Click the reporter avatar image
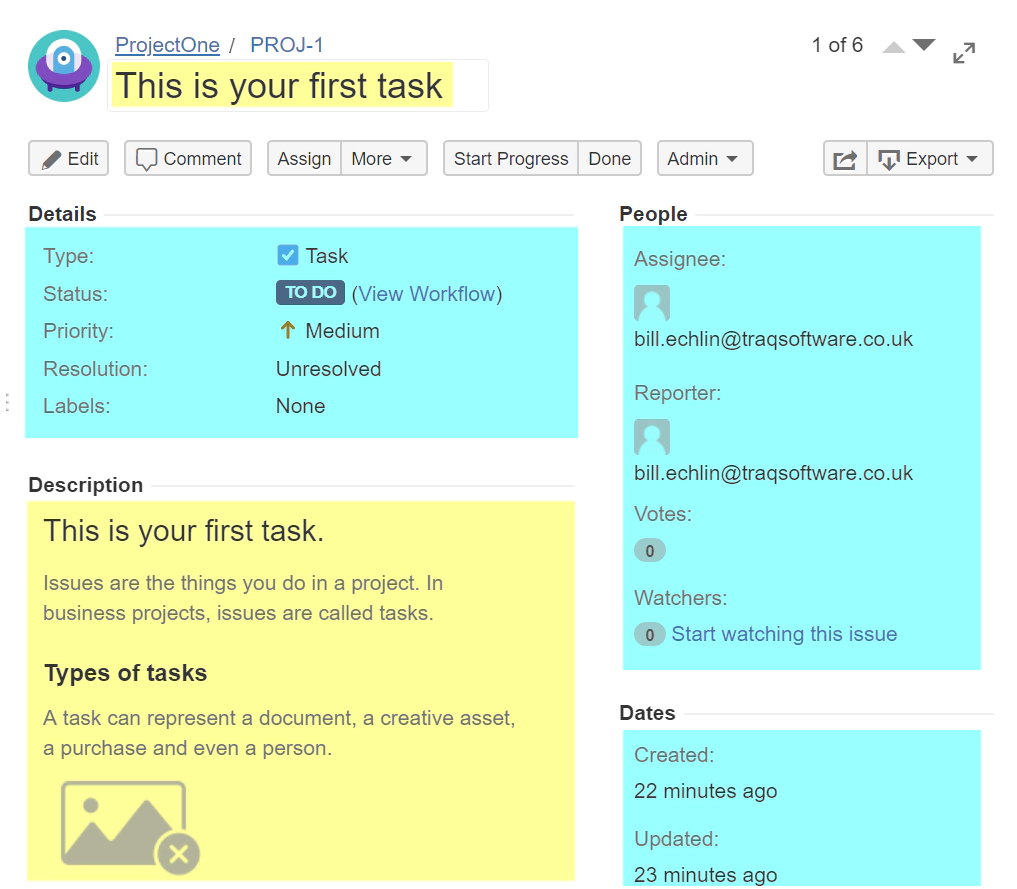The height and width of the screenshot is (889, 1017). pos(652,437)
